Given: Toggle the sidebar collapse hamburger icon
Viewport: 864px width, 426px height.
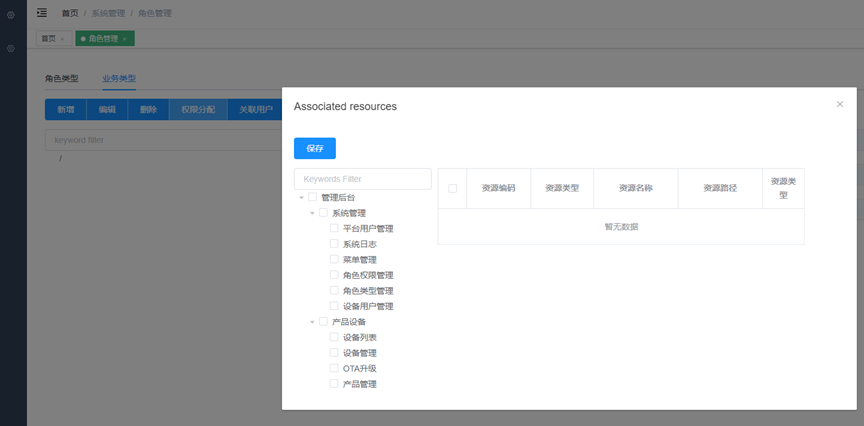Looking at the screenshot, I should pos(42,13).
